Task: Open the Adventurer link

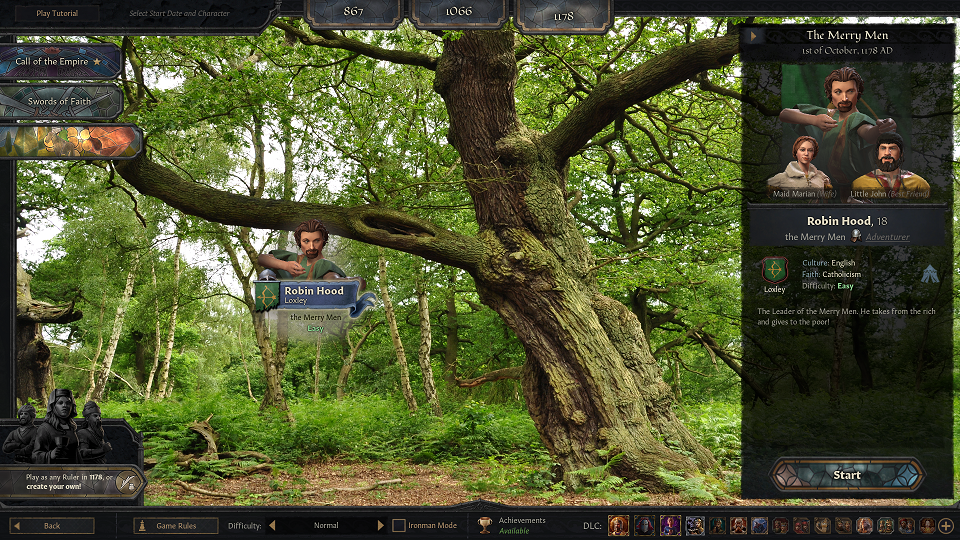Action: 888,237
